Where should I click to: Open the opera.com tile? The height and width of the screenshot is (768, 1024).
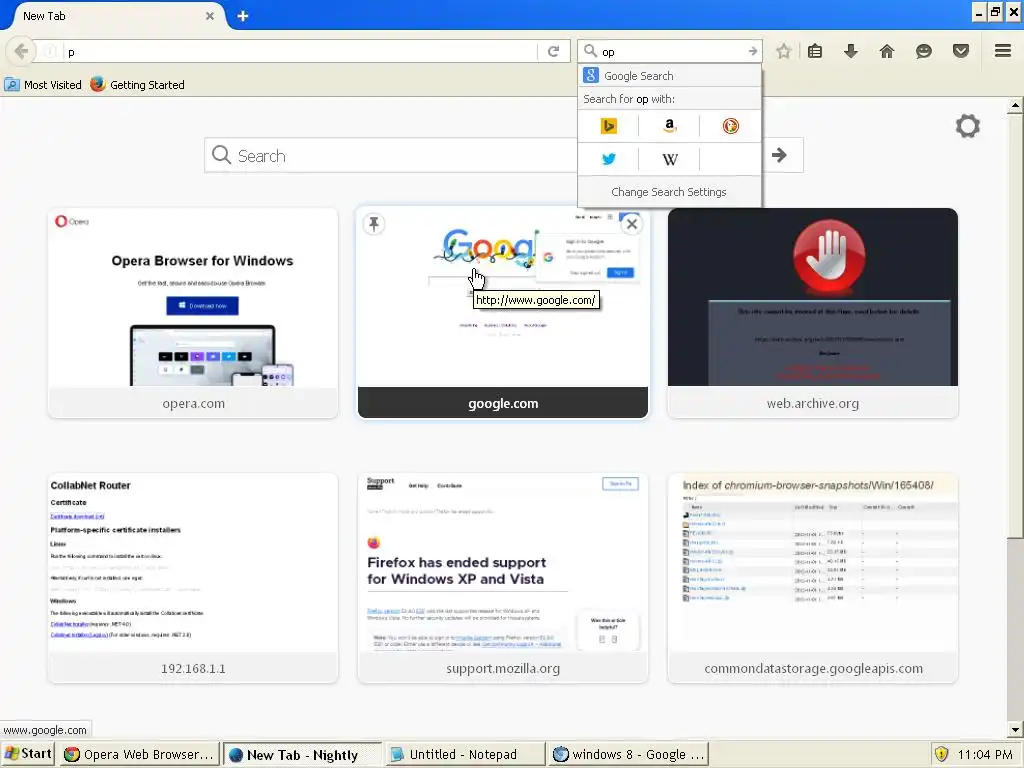[x=193, y=313]
